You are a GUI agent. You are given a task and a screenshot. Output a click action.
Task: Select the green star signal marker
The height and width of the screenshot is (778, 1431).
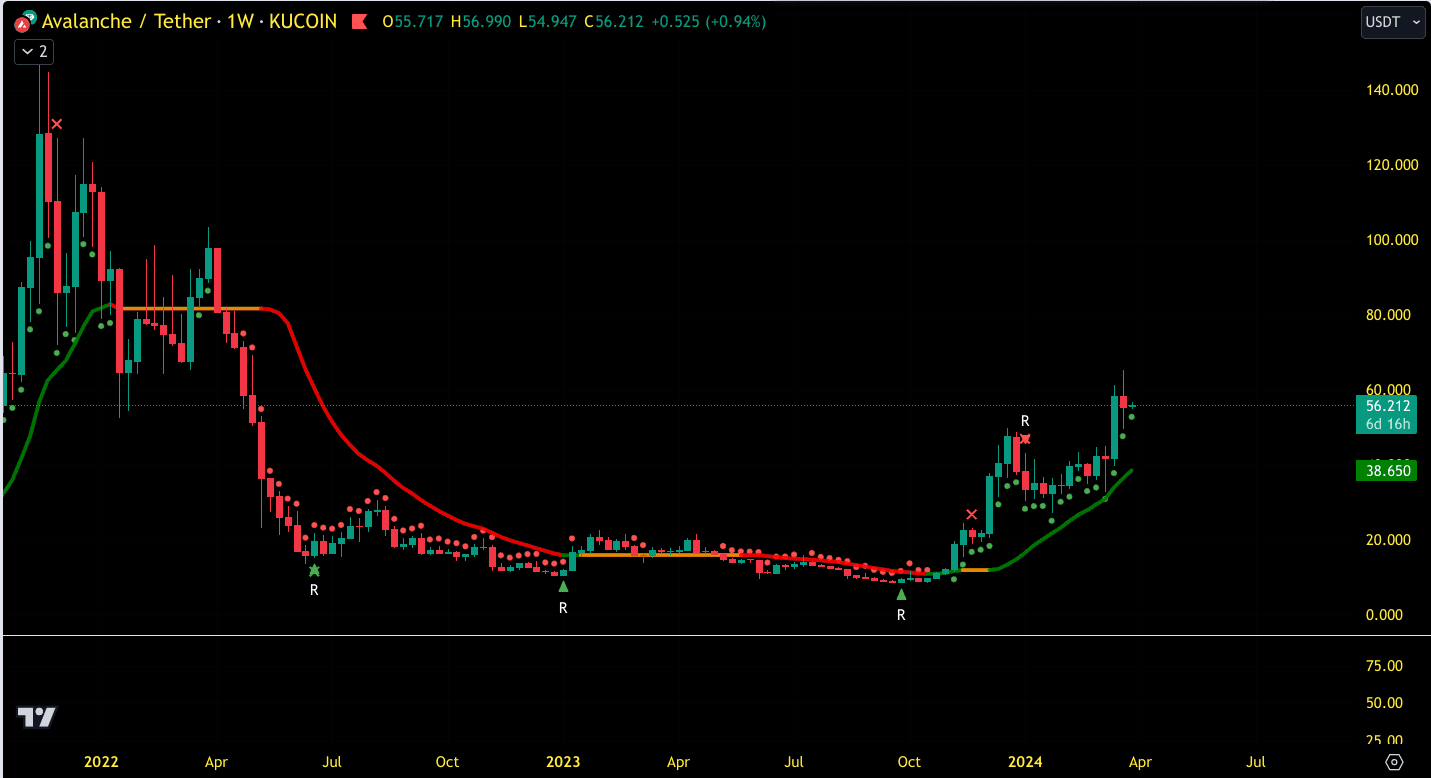point(314,570)
